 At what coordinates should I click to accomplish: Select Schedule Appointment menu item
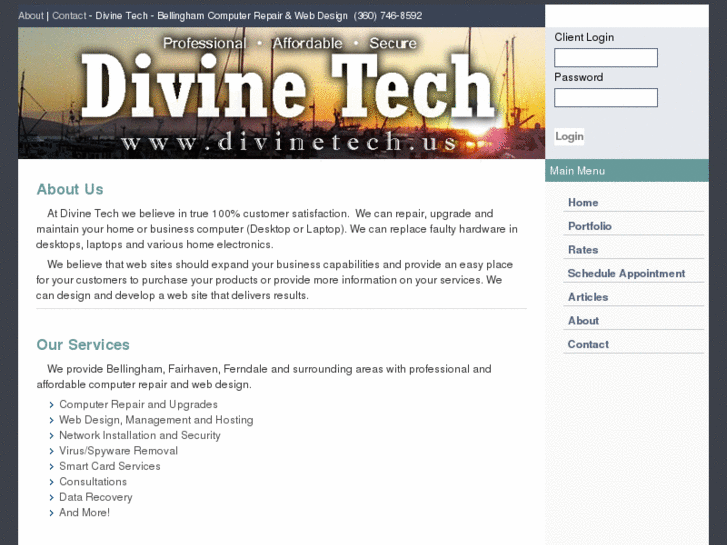(626, 274)
